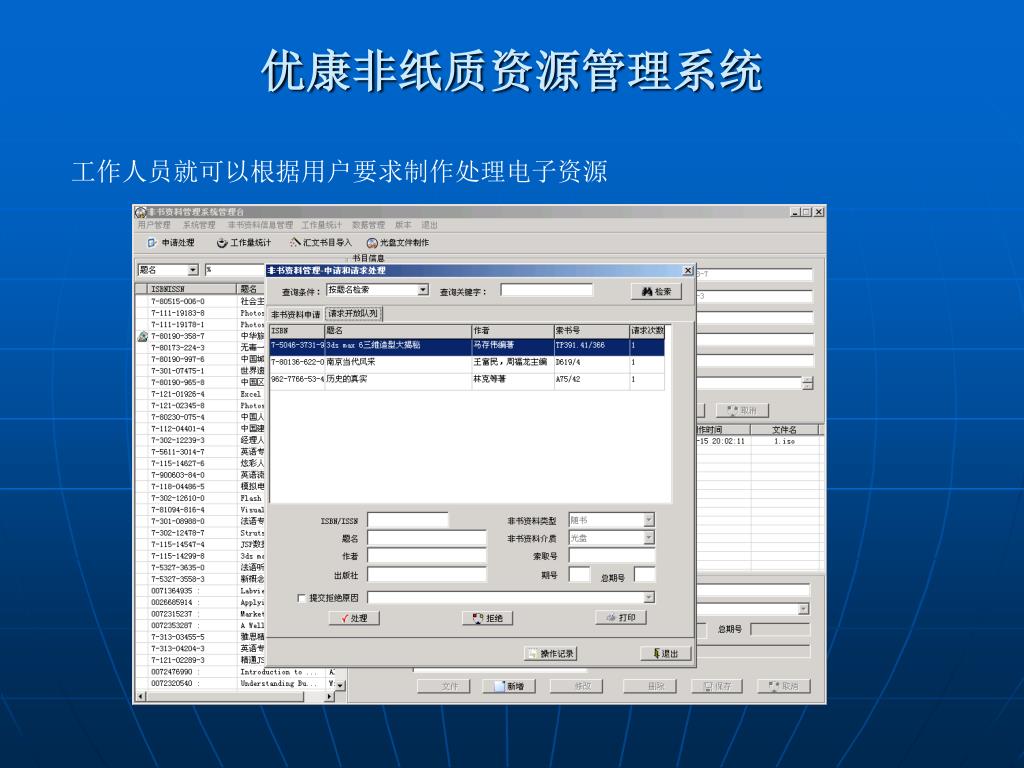Click 1.iso file name cell
The height and width of the screenshot is (768, 1024).
click(785, 441)
